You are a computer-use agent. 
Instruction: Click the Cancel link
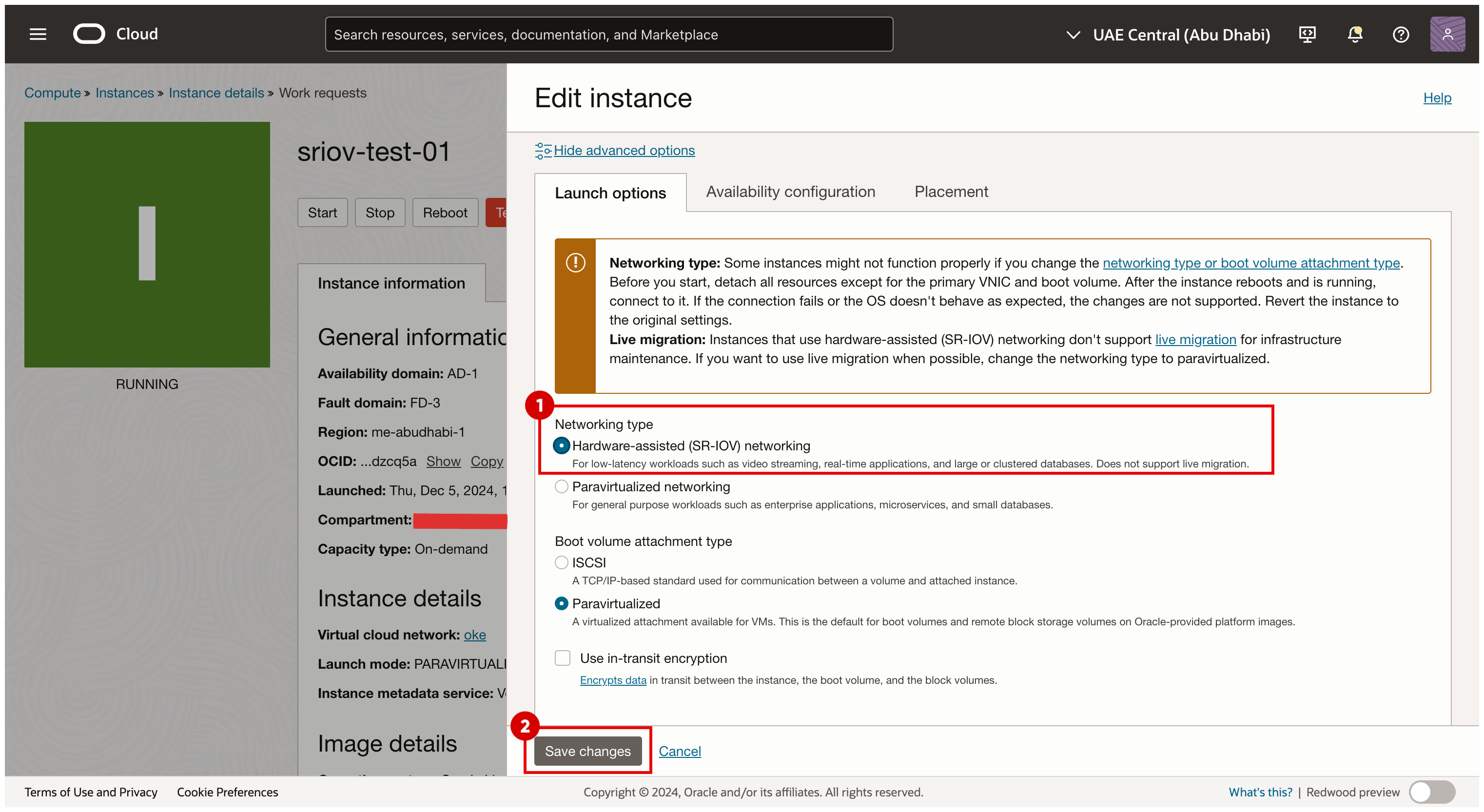pyautogui.click(x=679, y=751)
